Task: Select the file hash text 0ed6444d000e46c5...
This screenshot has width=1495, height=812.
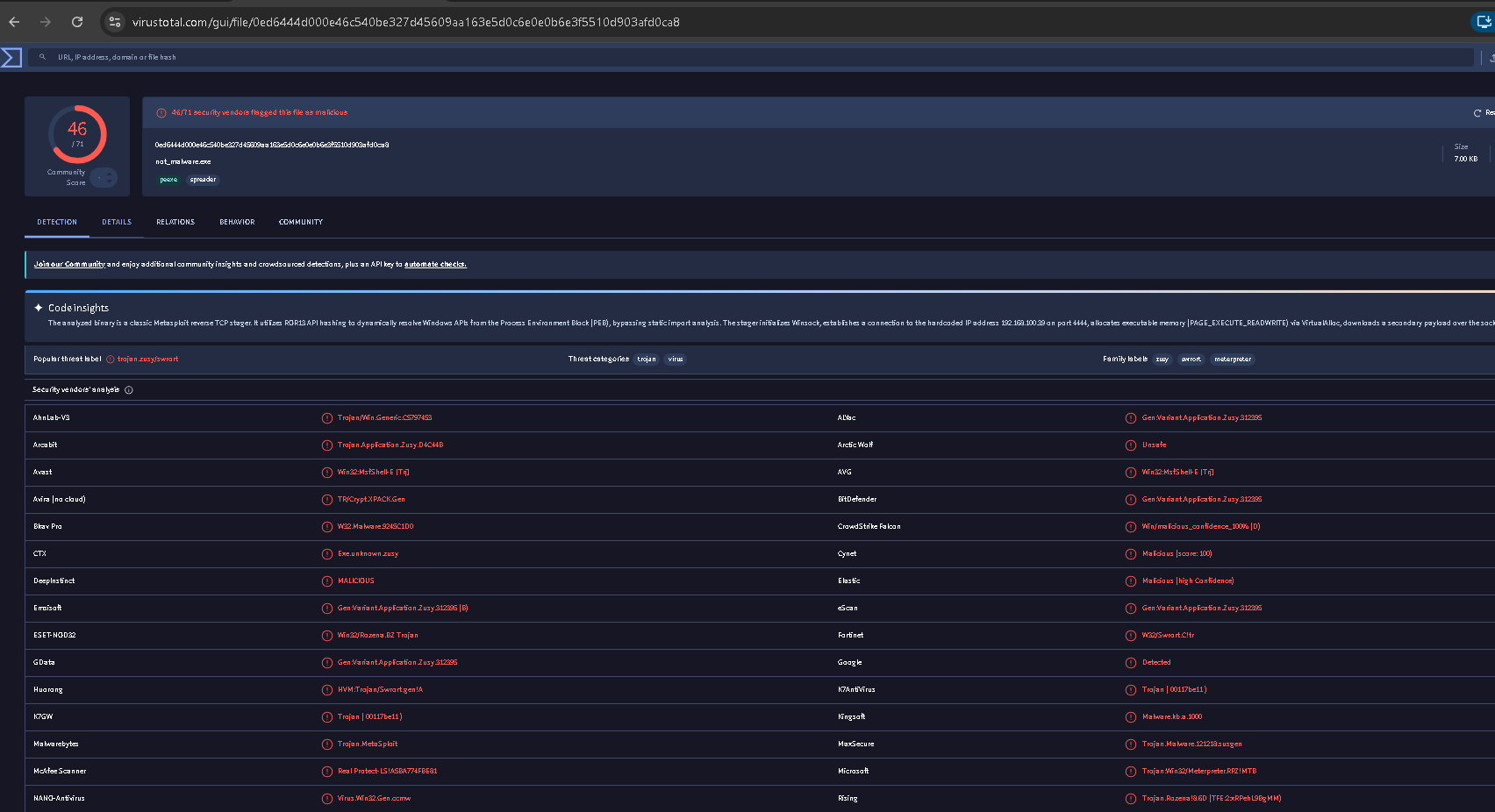Action: point(272,145)
